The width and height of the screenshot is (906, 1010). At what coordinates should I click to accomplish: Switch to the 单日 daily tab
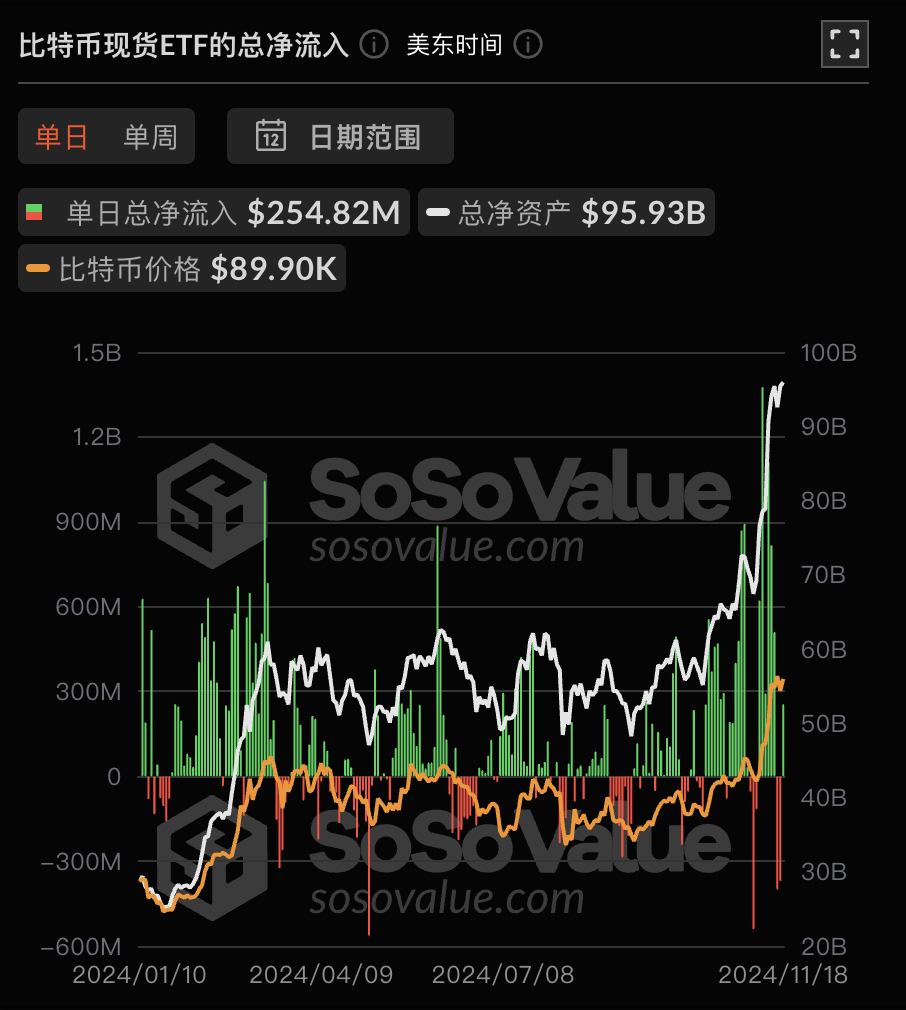click(x=62, y=137)
